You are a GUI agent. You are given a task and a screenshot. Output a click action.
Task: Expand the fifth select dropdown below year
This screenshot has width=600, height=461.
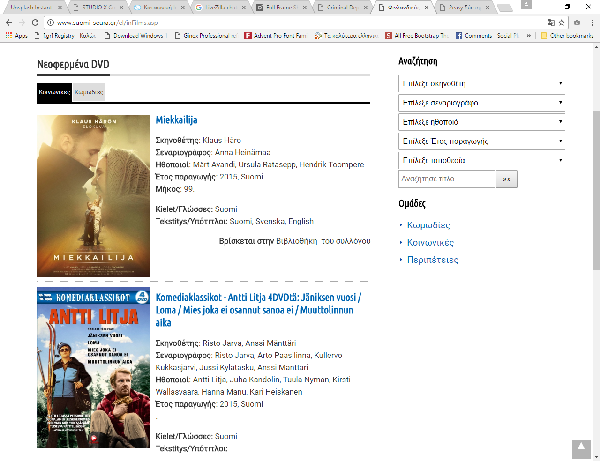point(481,160)
